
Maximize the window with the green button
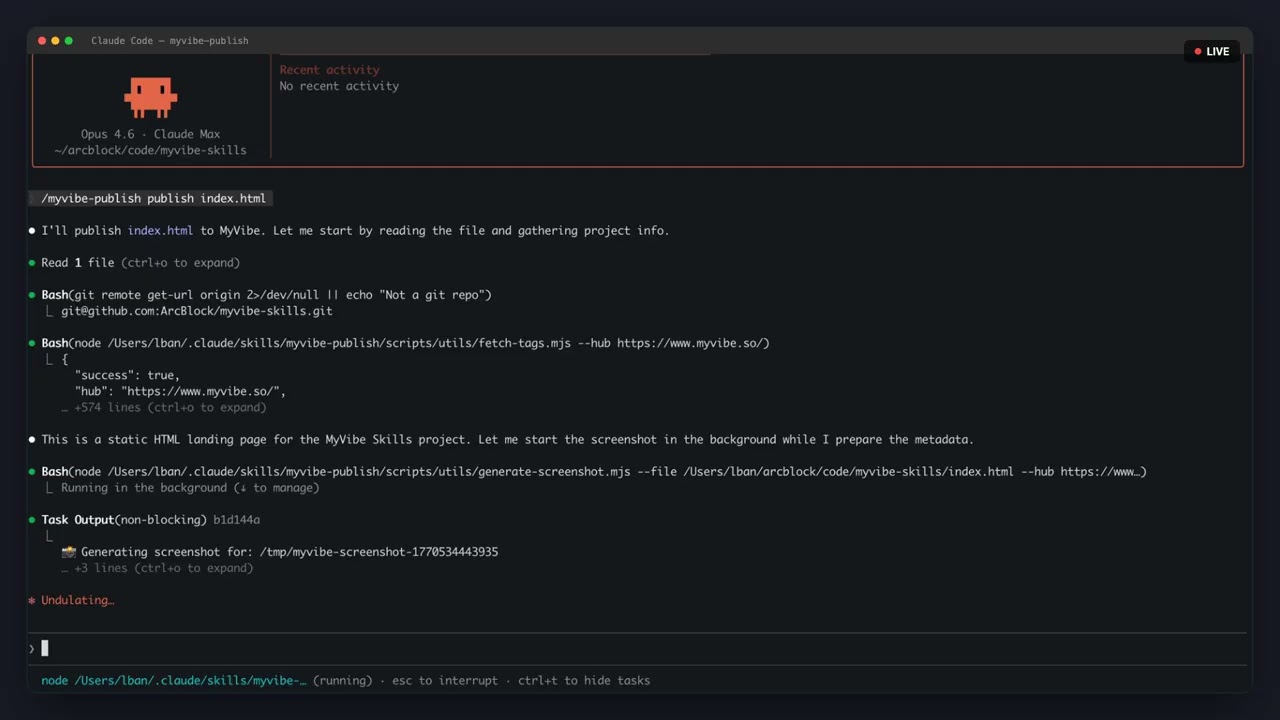tap(68, 41)
